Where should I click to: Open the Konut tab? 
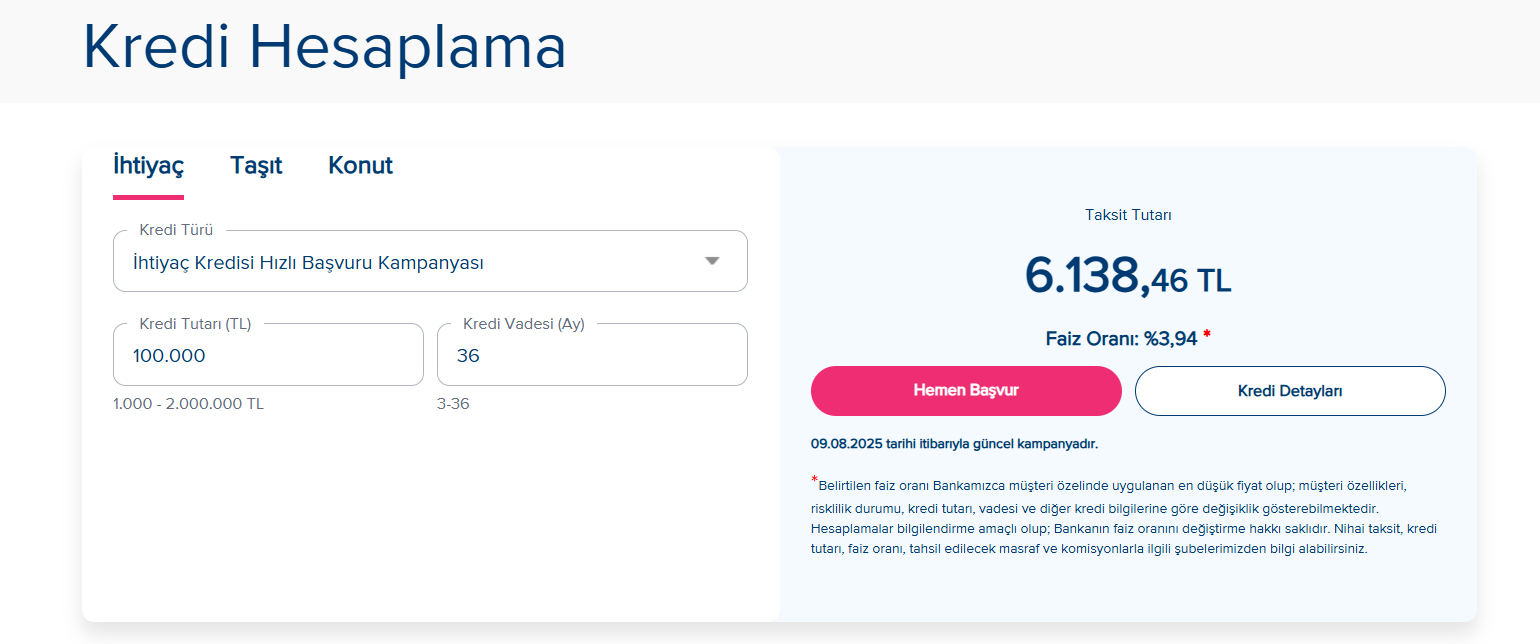pyautogui.click(x=360, y=166)
